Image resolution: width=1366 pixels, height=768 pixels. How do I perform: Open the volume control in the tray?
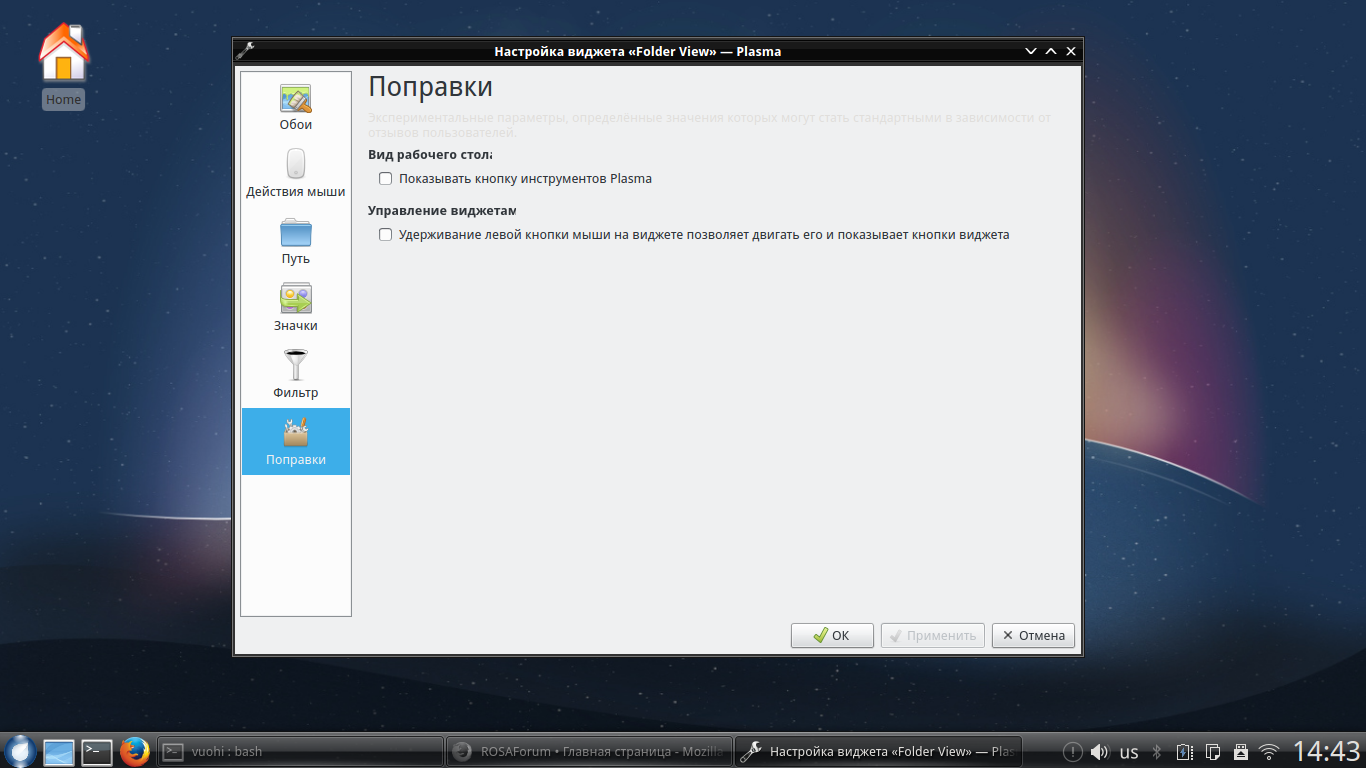point(1099,751)
